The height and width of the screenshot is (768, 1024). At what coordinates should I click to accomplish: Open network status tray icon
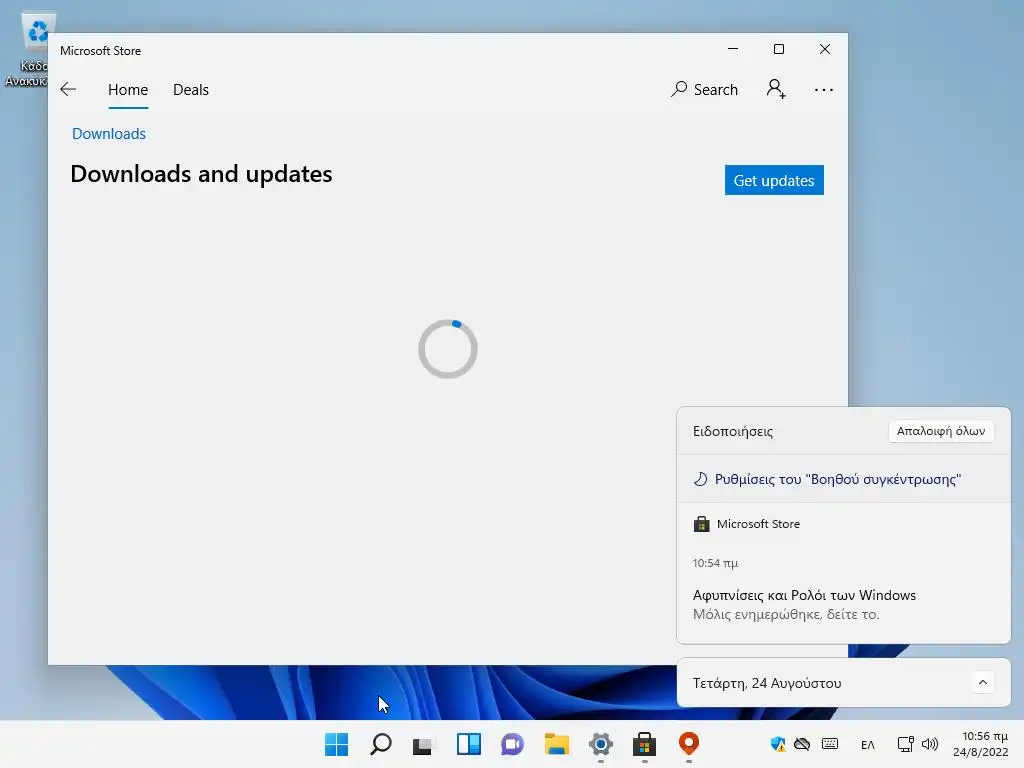905,744
